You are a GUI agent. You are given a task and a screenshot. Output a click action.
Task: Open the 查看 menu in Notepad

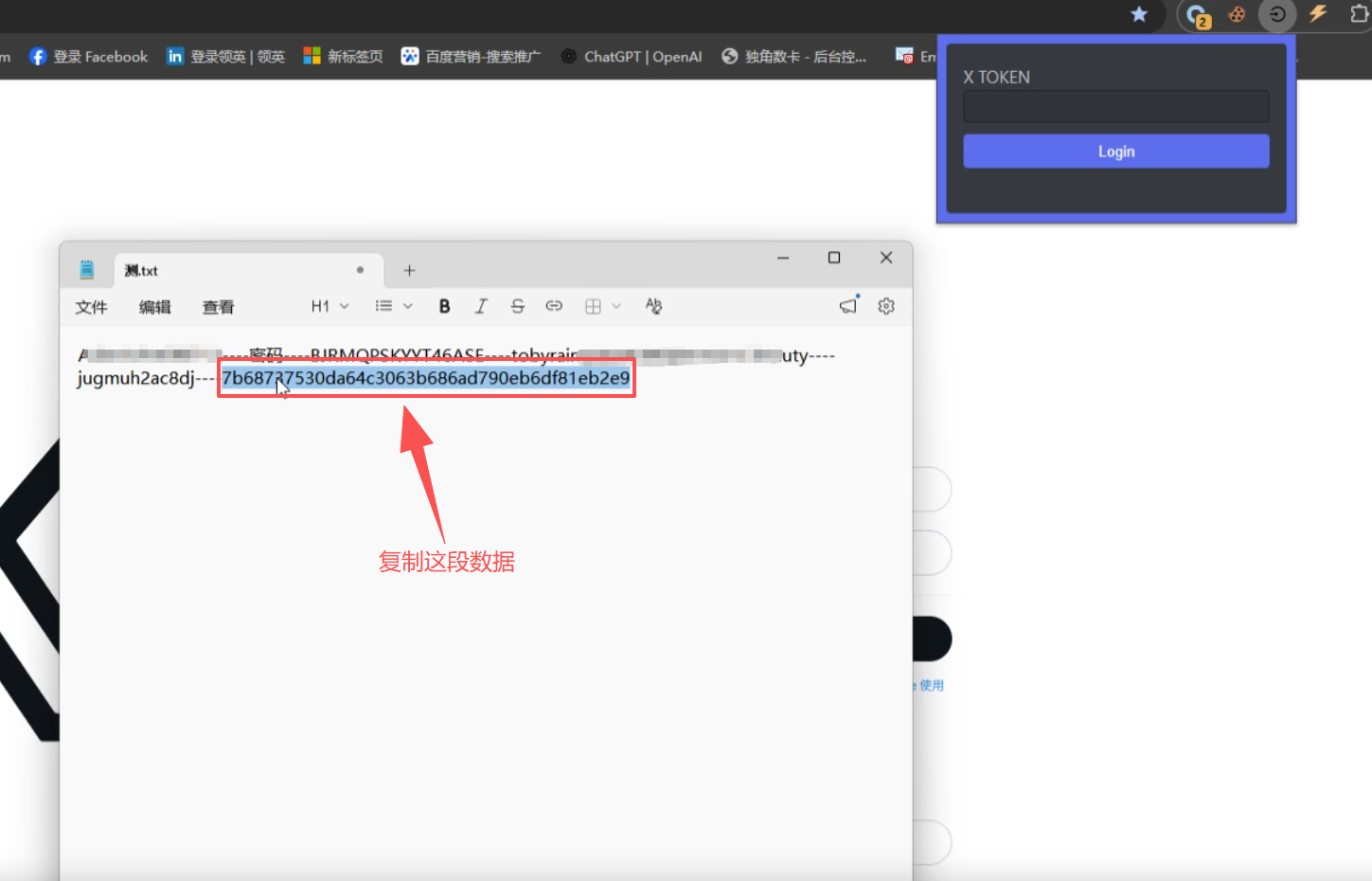[219, 307]
